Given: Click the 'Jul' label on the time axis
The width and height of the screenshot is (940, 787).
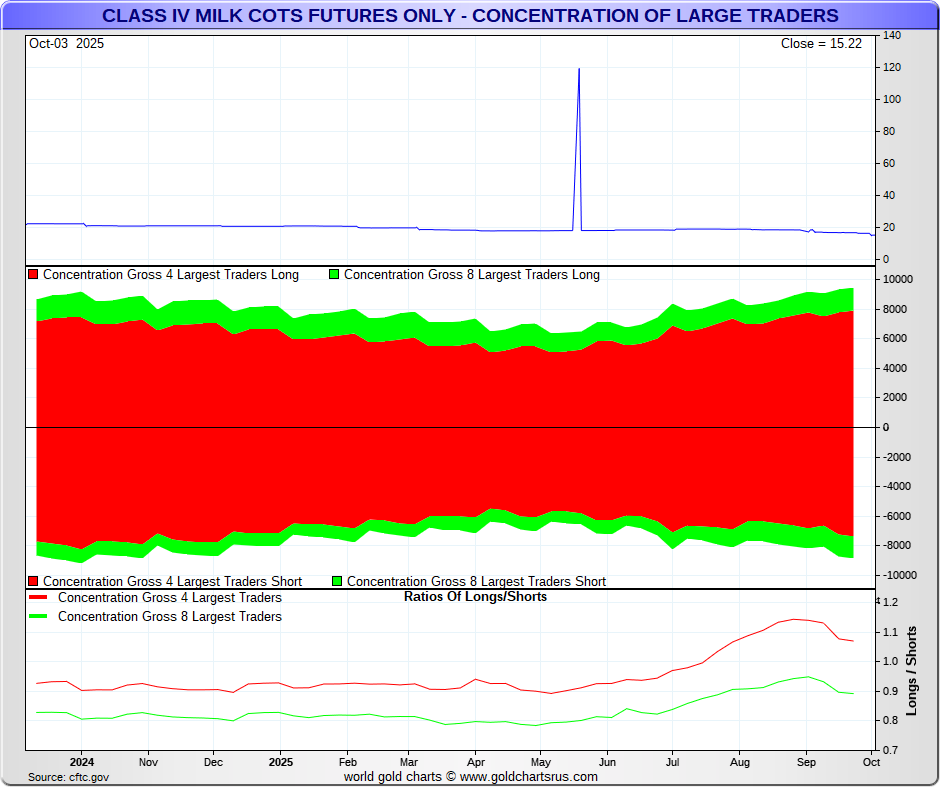Looking at the screenshot, I should point(673,762).
